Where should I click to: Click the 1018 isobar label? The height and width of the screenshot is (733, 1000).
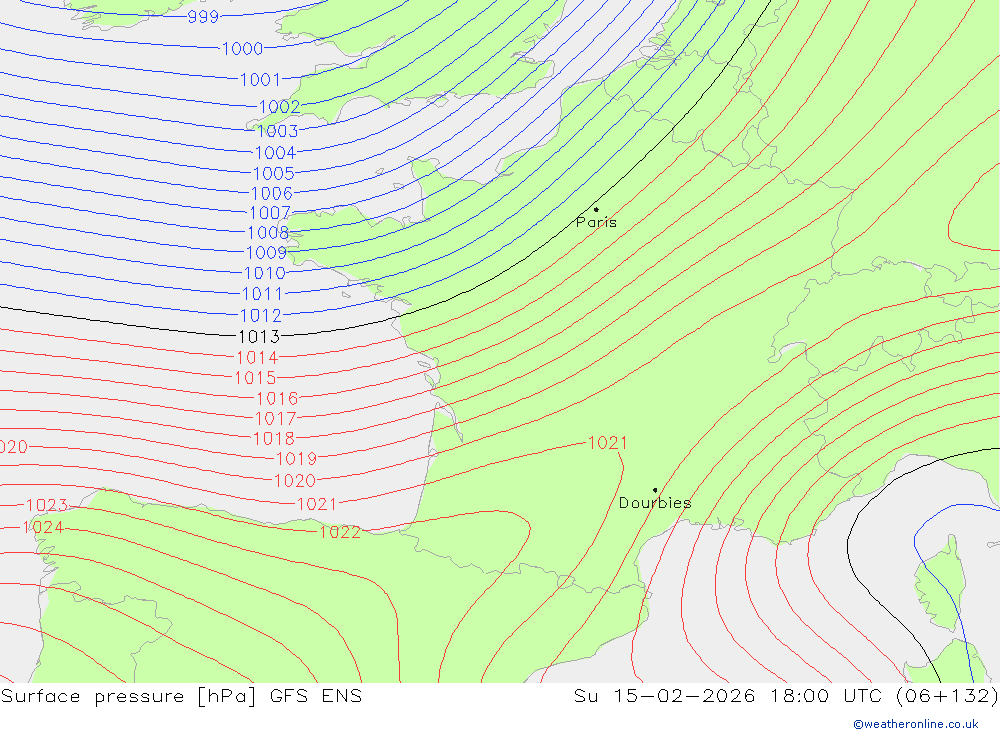[x=274, y=439]
